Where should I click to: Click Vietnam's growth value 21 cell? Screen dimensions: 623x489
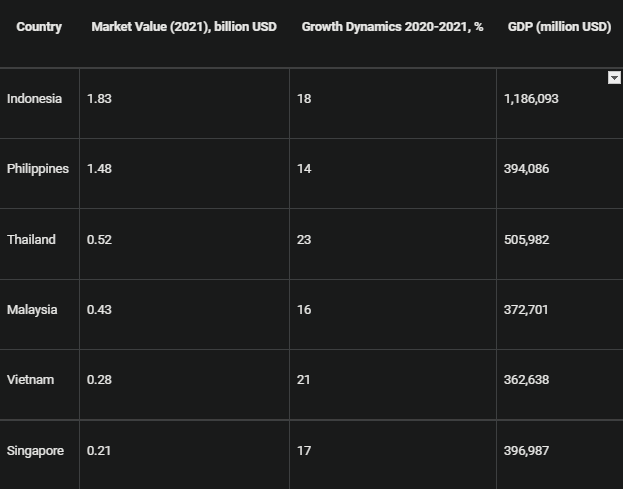click(x=304, y=380)
